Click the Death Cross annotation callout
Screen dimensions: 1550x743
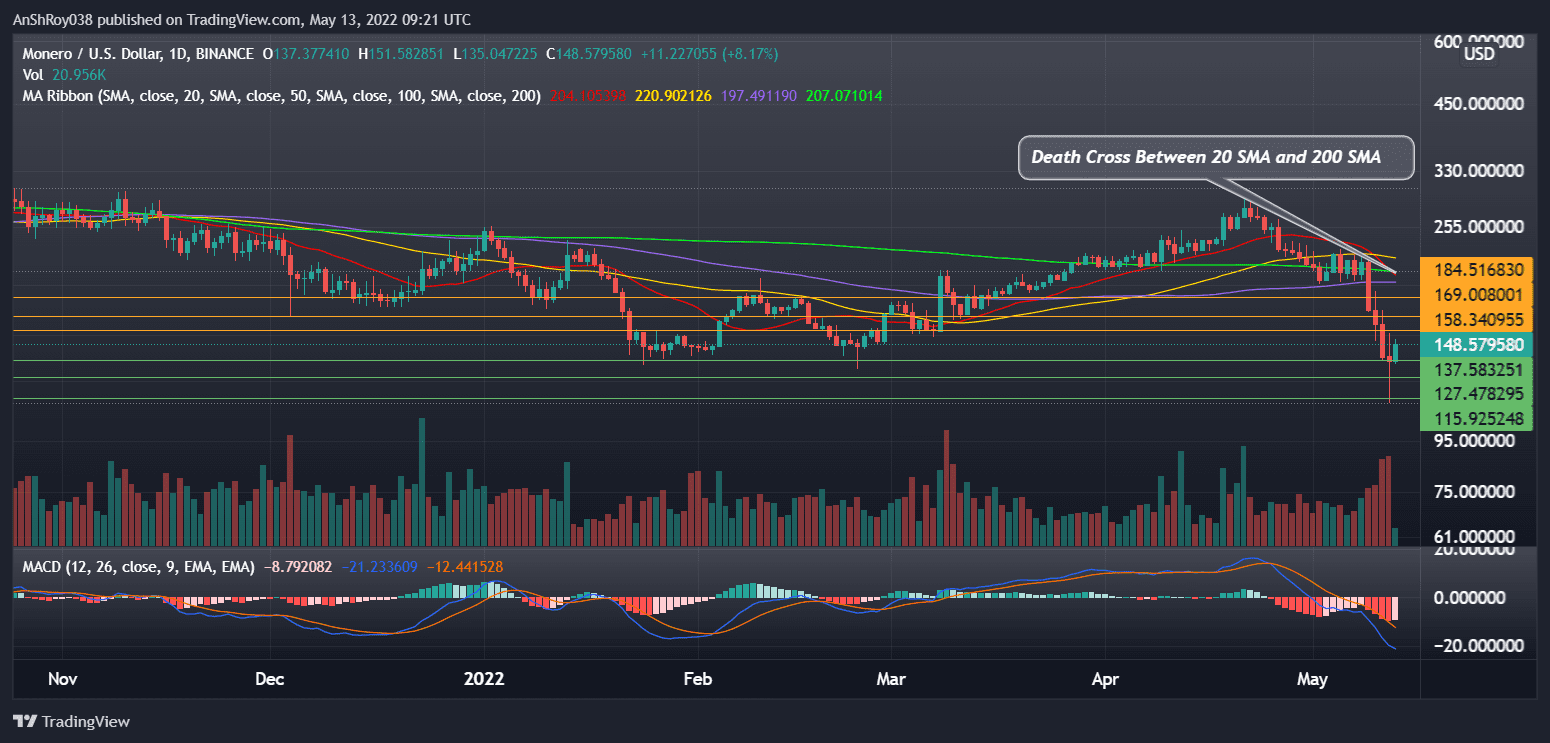(x=1215, y=157)
